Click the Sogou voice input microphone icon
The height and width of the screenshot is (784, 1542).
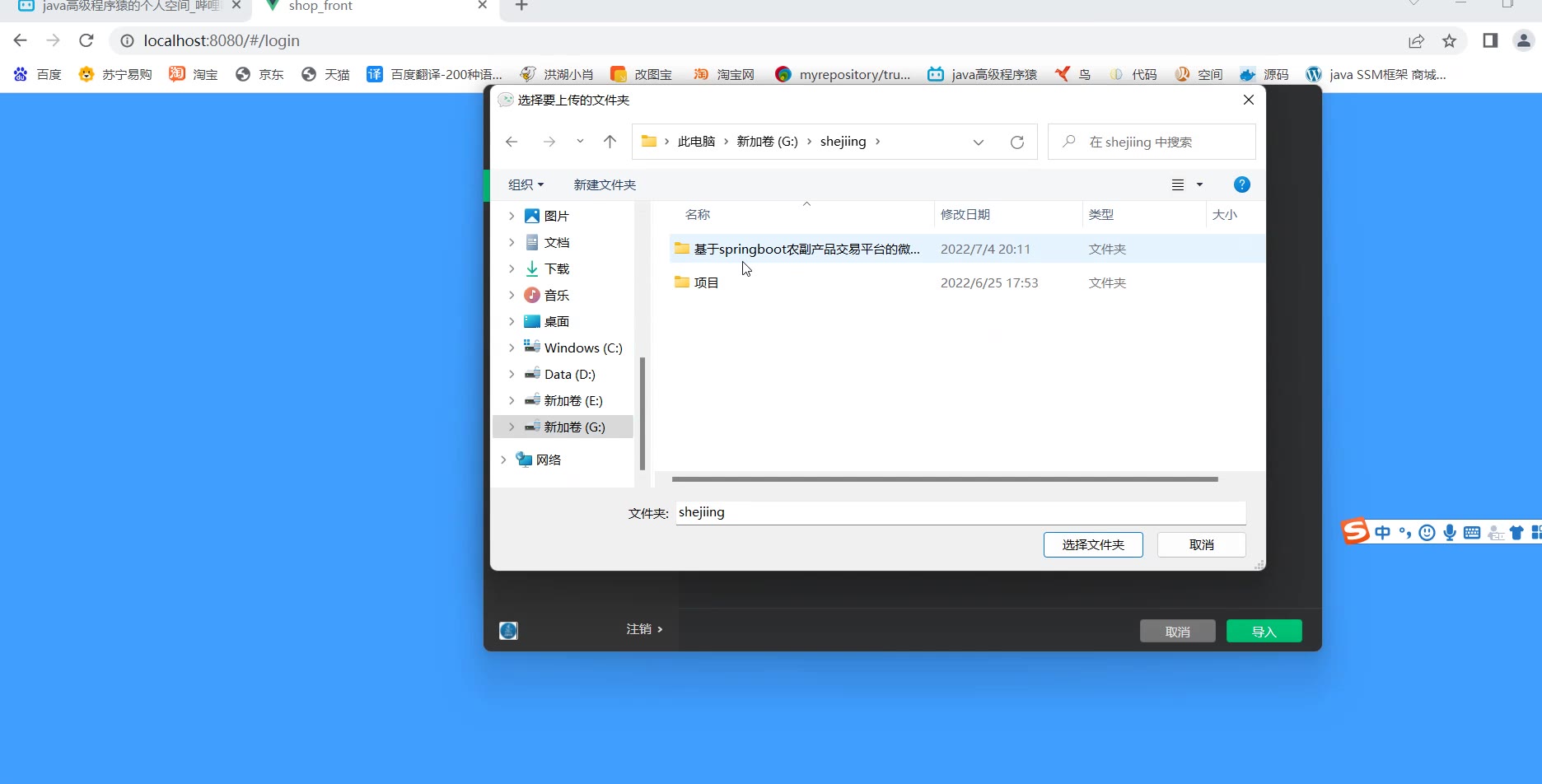click(1450, 533)
